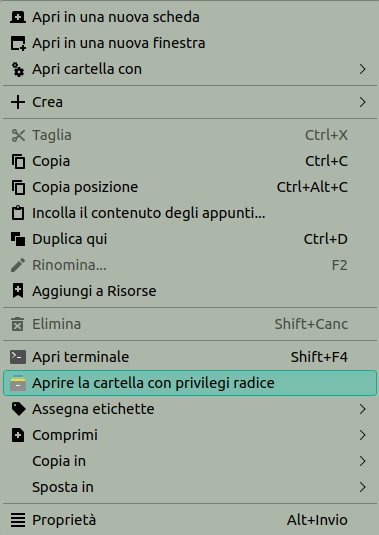This screenshot has width=379, height=535.
Task: Click the copy icon beside Copia
Action: coord(18,161)
